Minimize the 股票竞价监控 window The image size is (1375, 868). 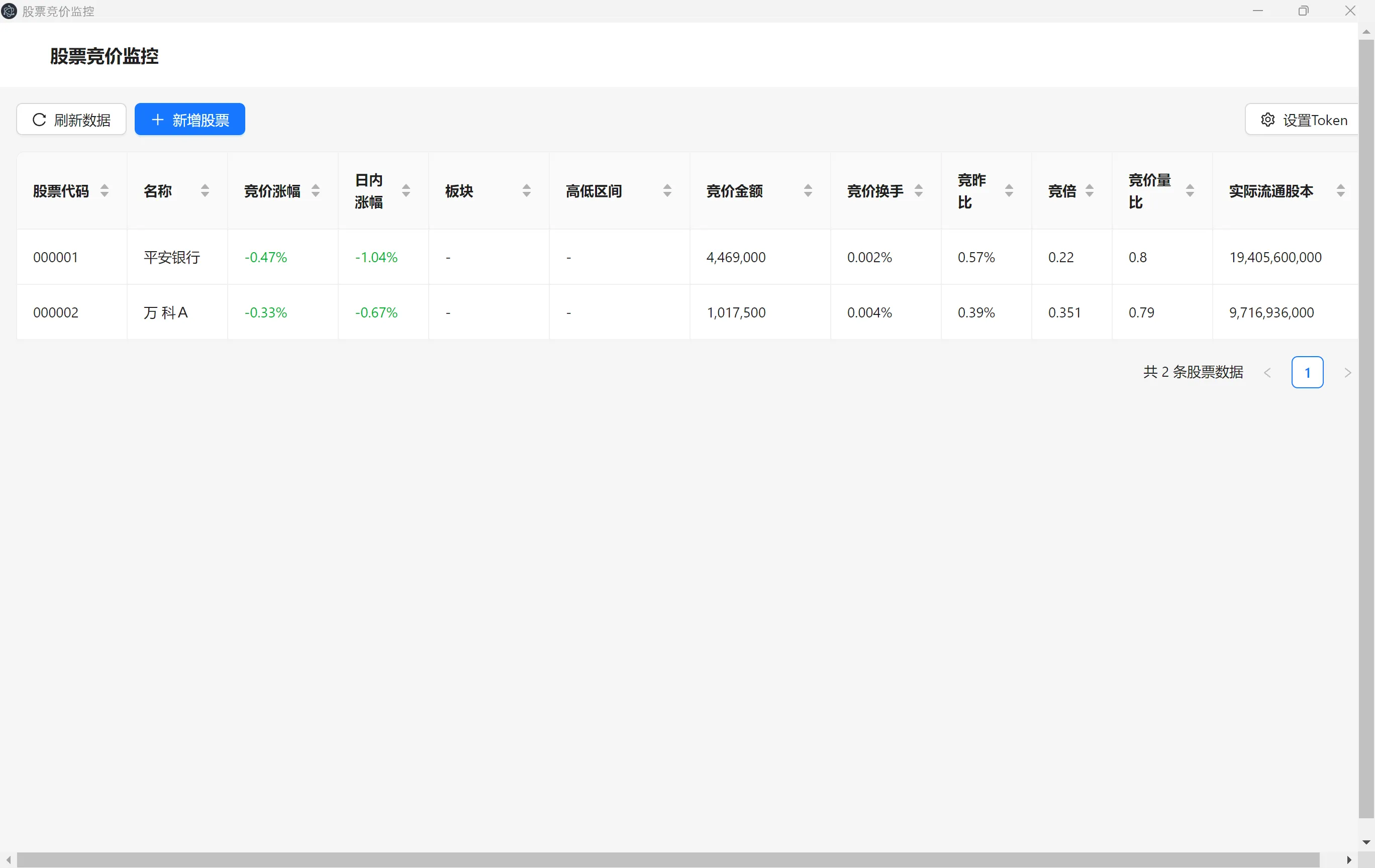coord(1258,11)
